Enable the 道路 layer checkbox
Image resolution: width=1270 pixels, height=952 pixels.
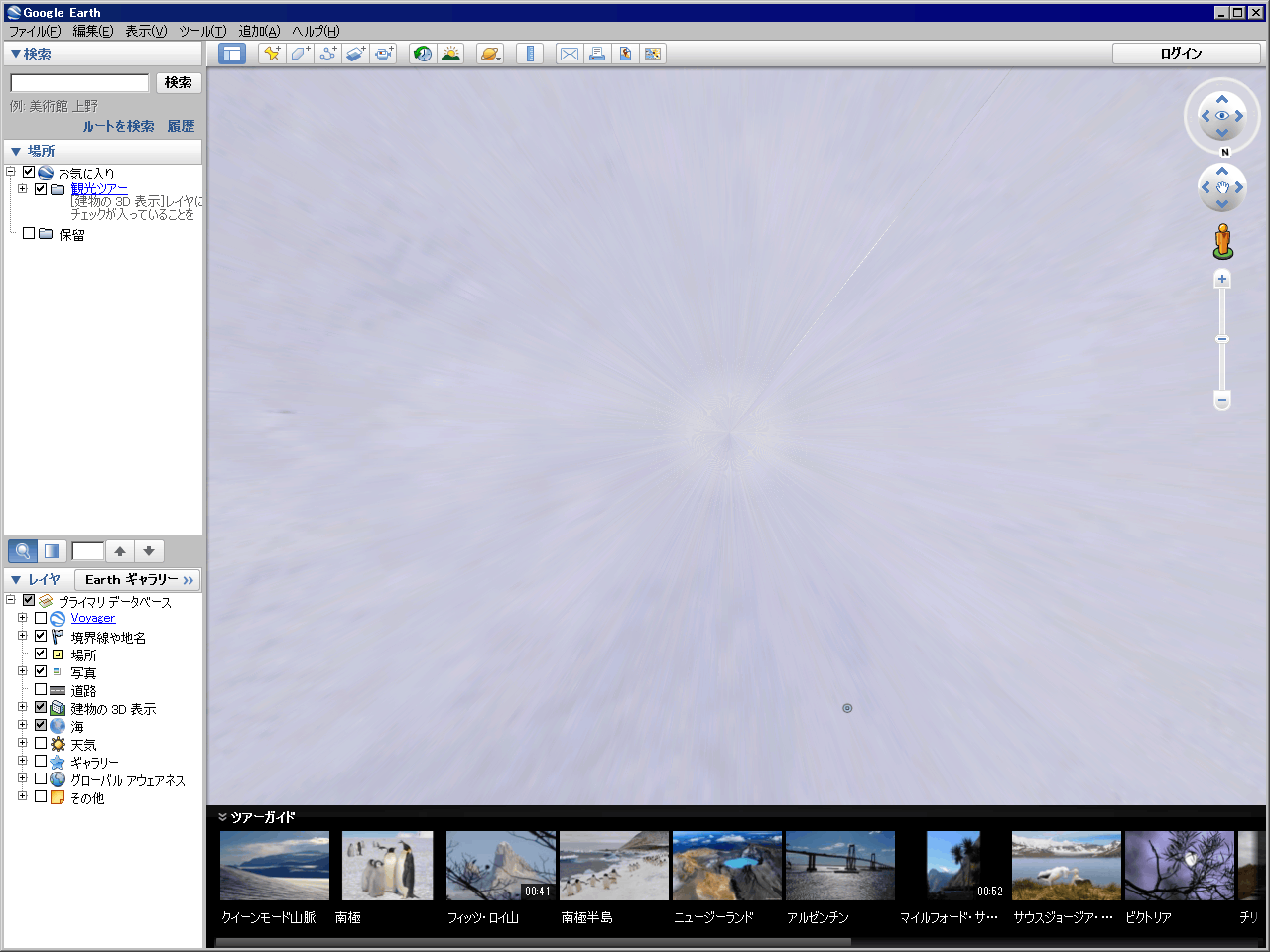41,689
